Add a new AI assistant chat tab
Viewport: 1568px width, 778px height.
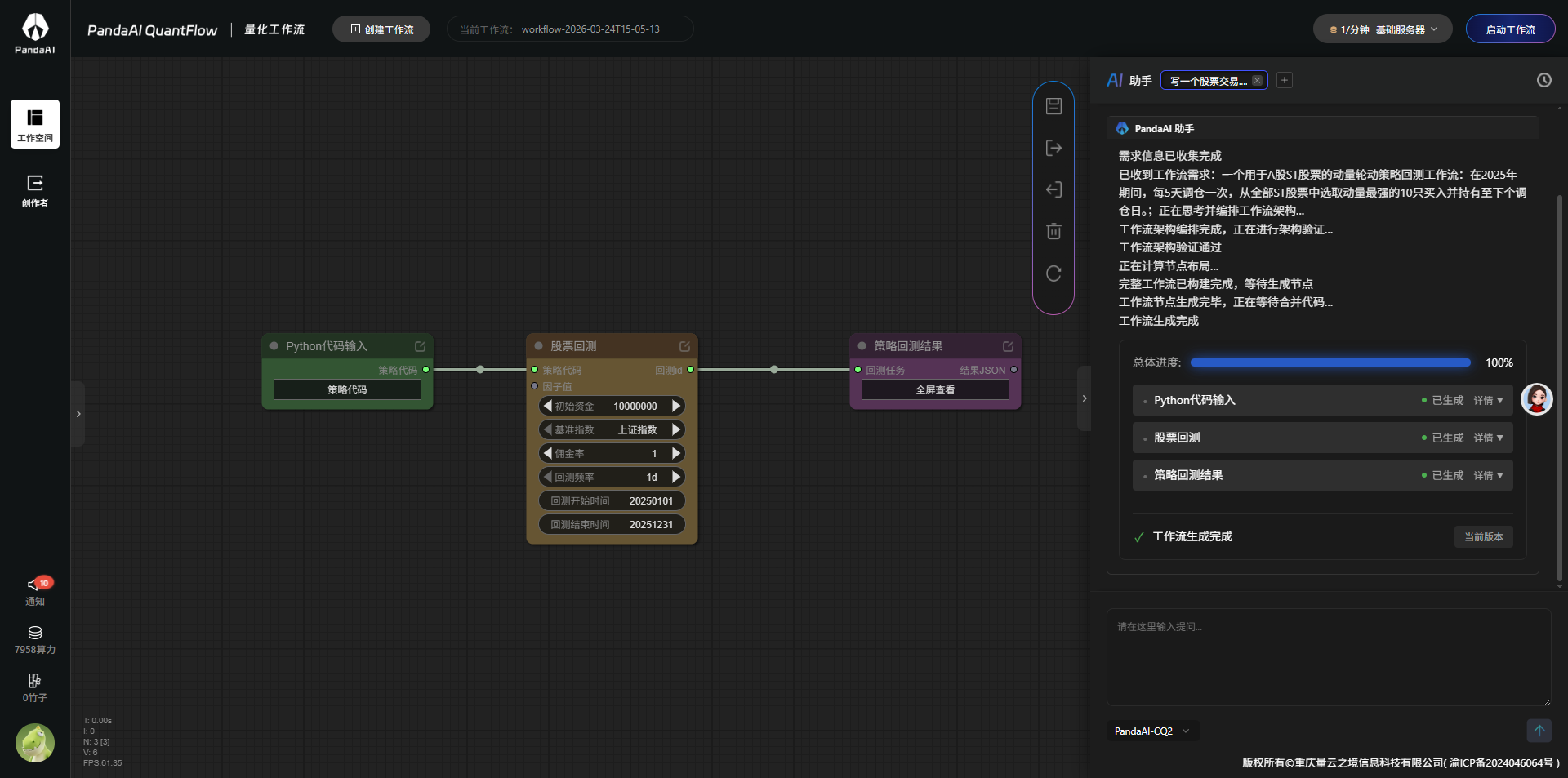point(1285,80)
